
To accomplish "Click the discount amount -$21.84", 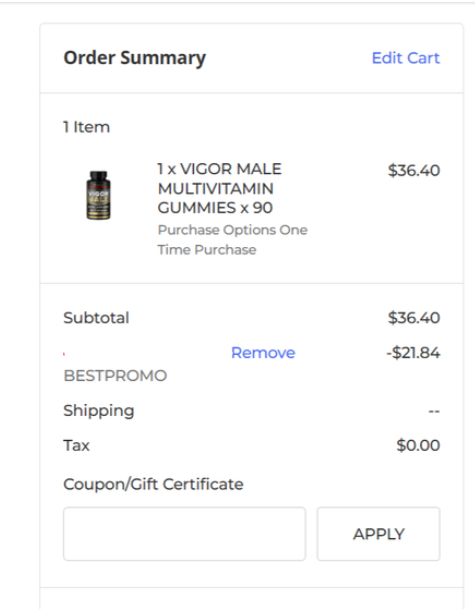I will tap(413, 353).
